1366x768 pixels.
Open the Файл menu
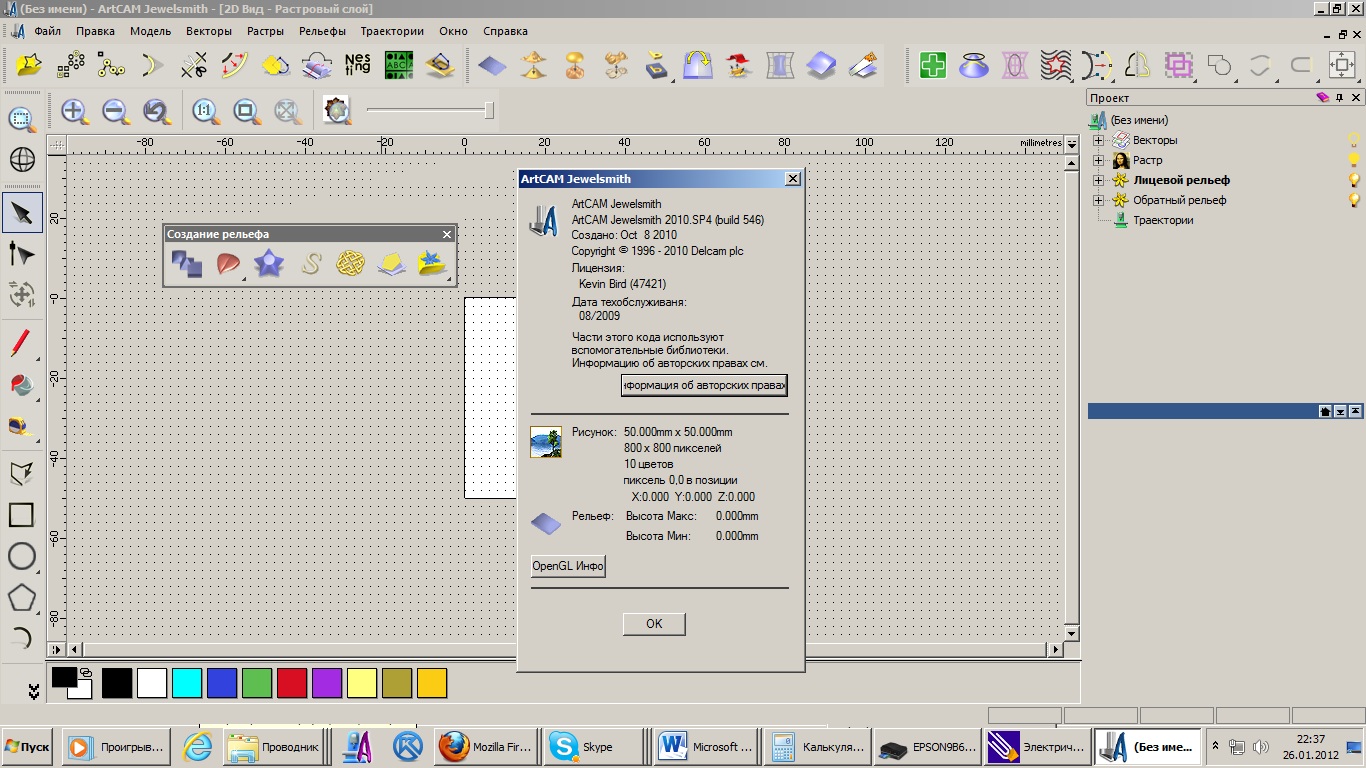(x=47, y=31)
